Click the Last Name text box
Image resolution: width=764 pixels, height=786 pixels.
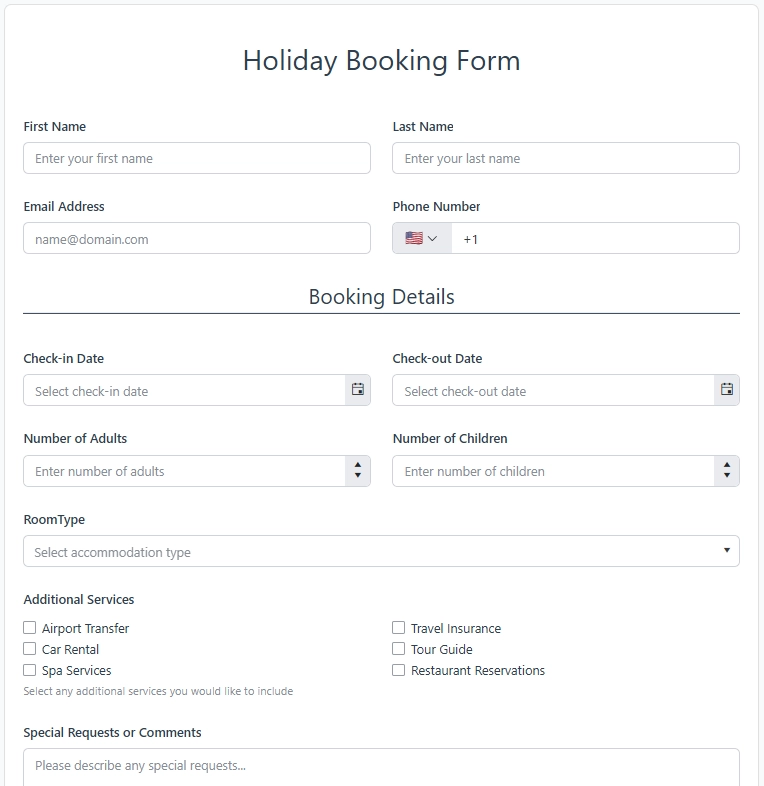[x=566, y=158]
